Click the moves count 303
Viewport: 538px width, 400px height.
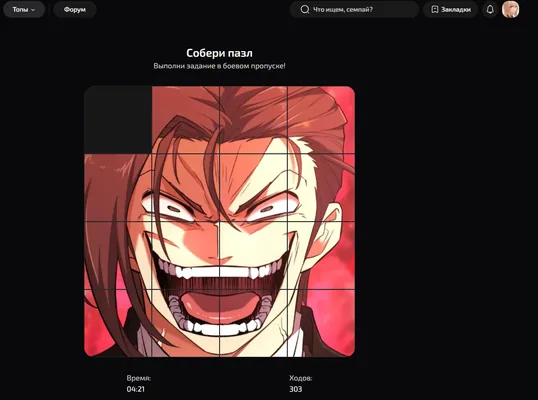point(295,389)
